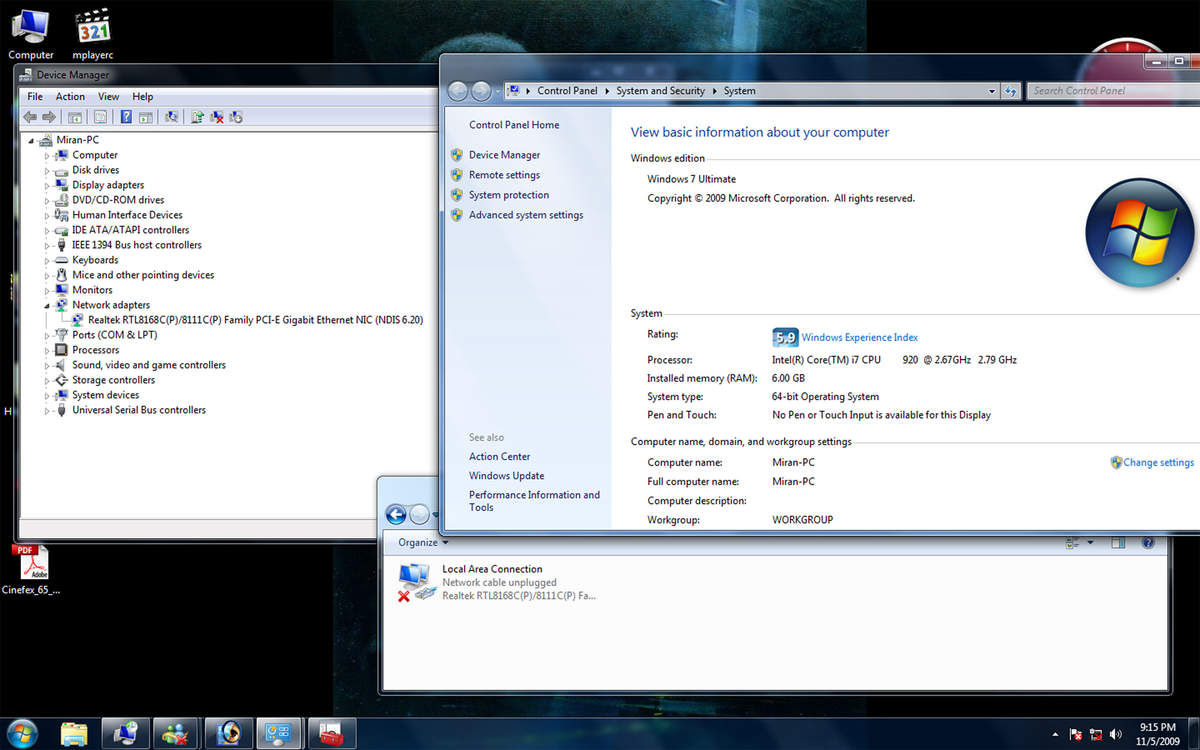Viewport: 1200px width, 750px height.
Task: Open the Organize dropdown menu
Action: (422, 543)
